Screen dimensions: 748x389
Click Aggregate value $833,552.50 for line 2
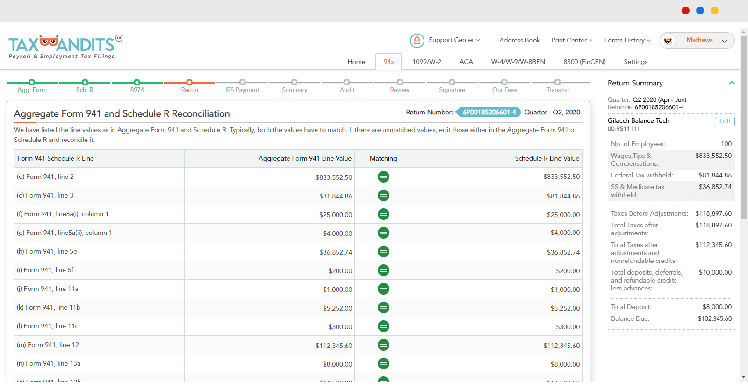[333, 178]
